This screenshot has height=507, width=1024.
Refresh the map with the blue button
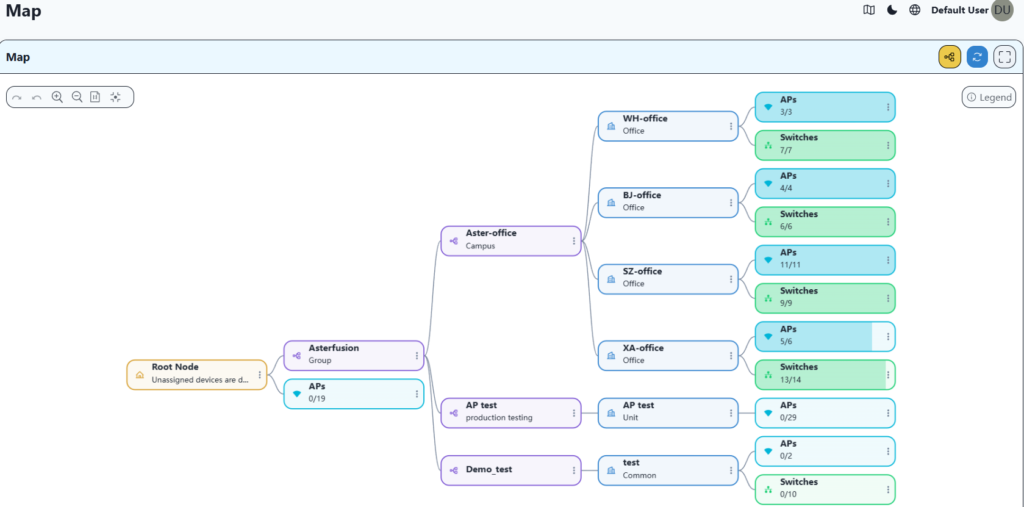(977, 57)
